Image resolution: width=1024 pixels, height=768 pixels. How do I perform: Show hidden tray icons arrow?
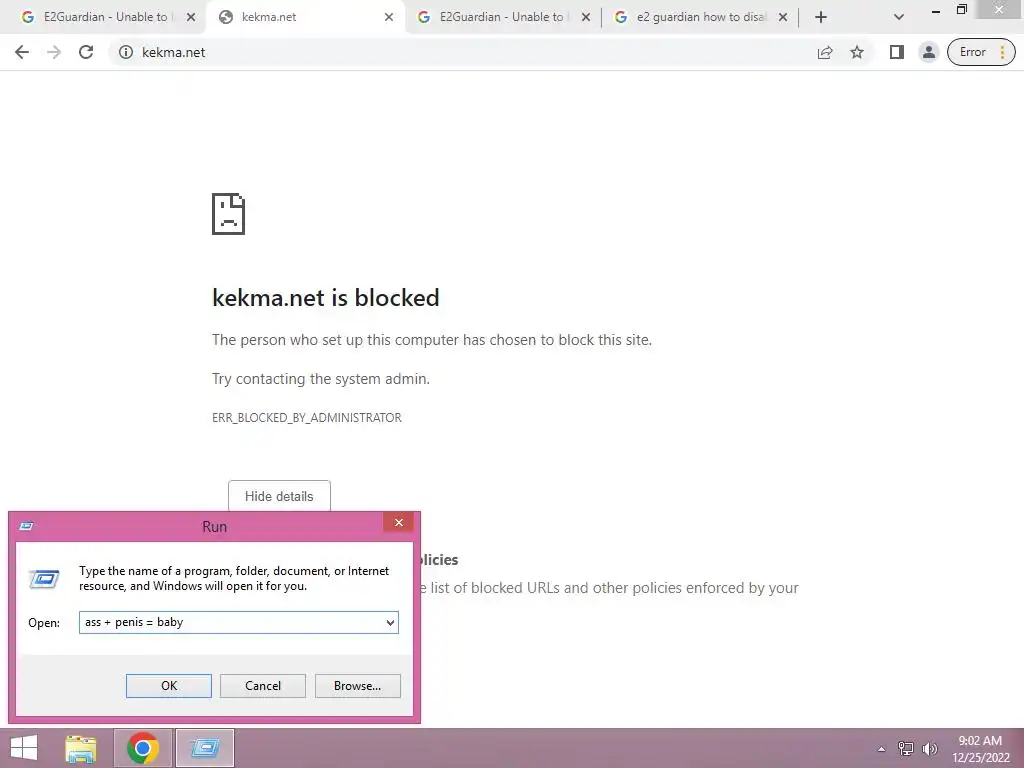click(x=881, y=749)
